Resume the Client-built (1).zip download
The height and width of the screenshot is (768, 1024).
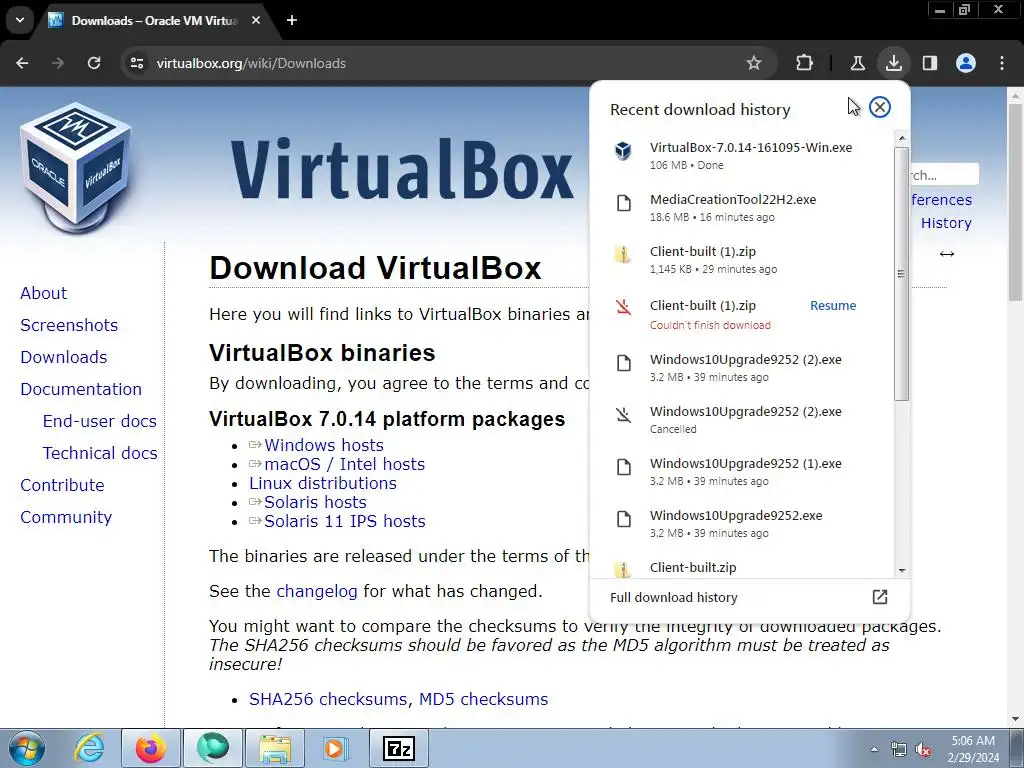[833, 306]
